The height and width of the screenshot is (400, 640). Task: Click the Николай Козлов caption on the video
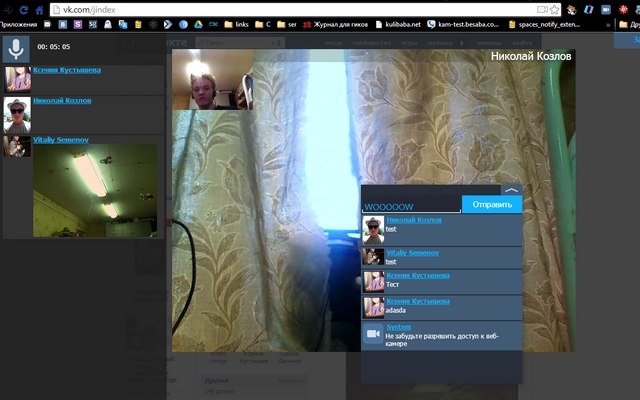[531, 56]
